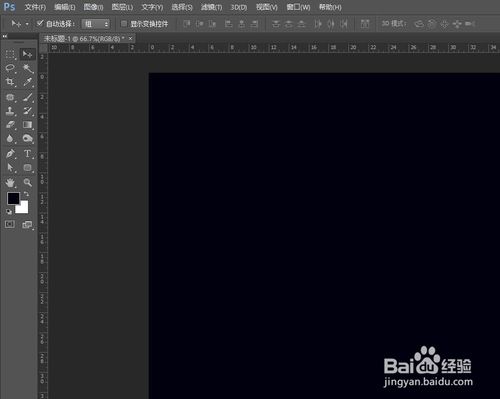
Task: Click the align vertical centers icon
Action: [x=200, y=24]
